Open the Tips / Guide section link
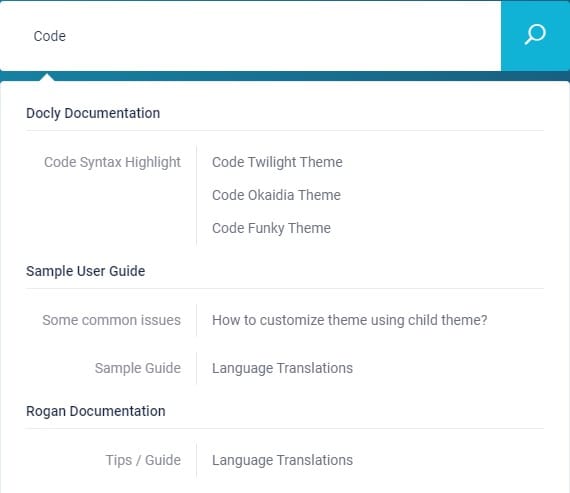Screen dimensions: 570x493 point(143,460)
